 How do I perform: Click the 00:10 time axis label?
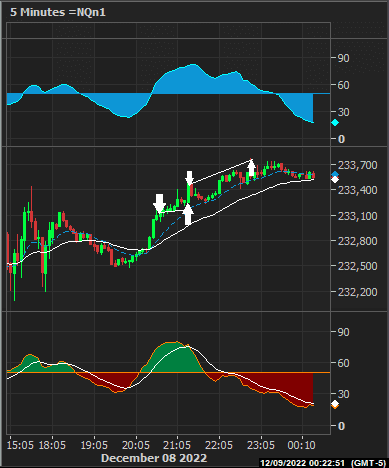[302, 445]
